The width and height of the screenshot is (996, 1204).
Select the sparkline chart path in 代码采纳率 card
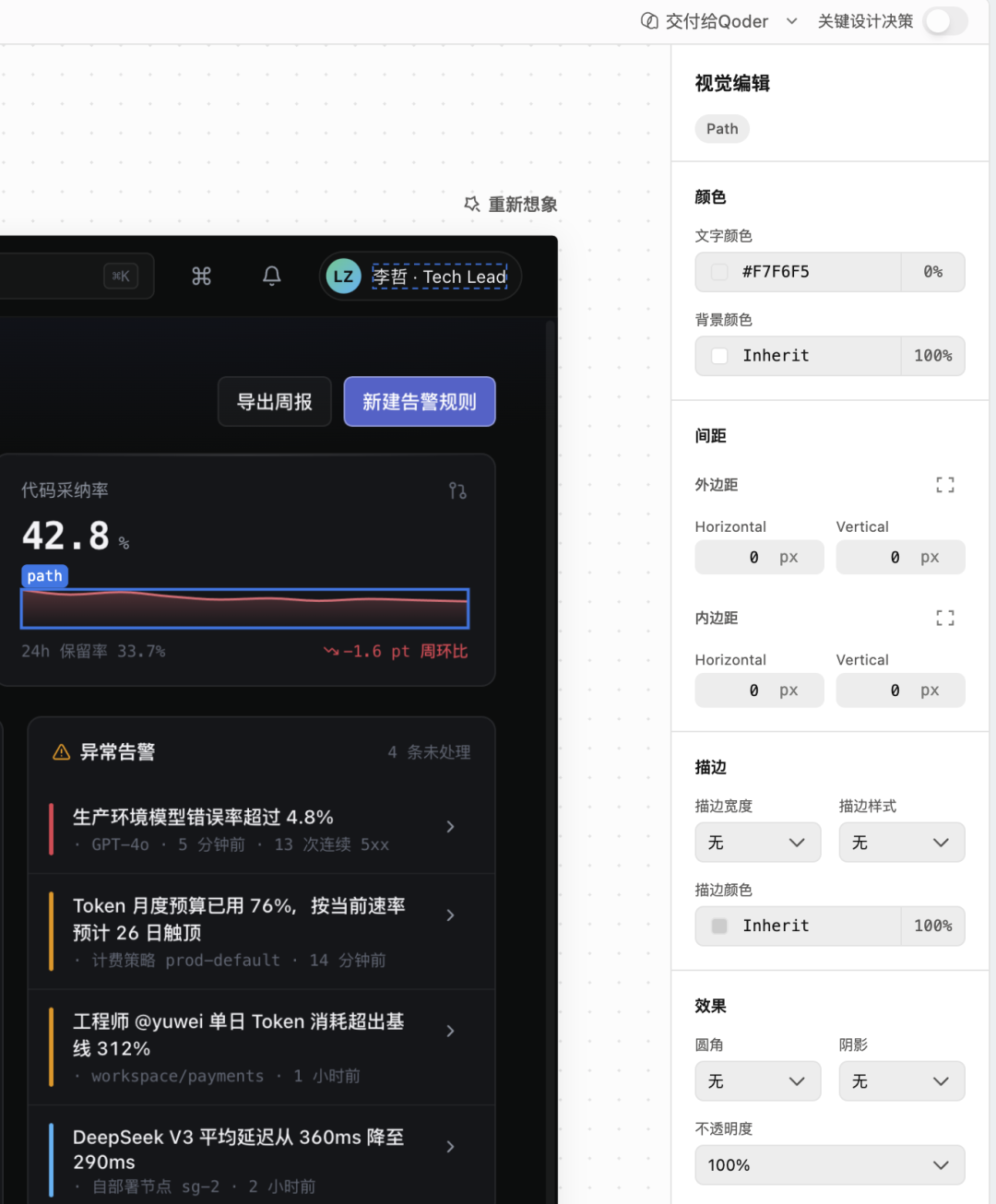[x=245, y=608]
